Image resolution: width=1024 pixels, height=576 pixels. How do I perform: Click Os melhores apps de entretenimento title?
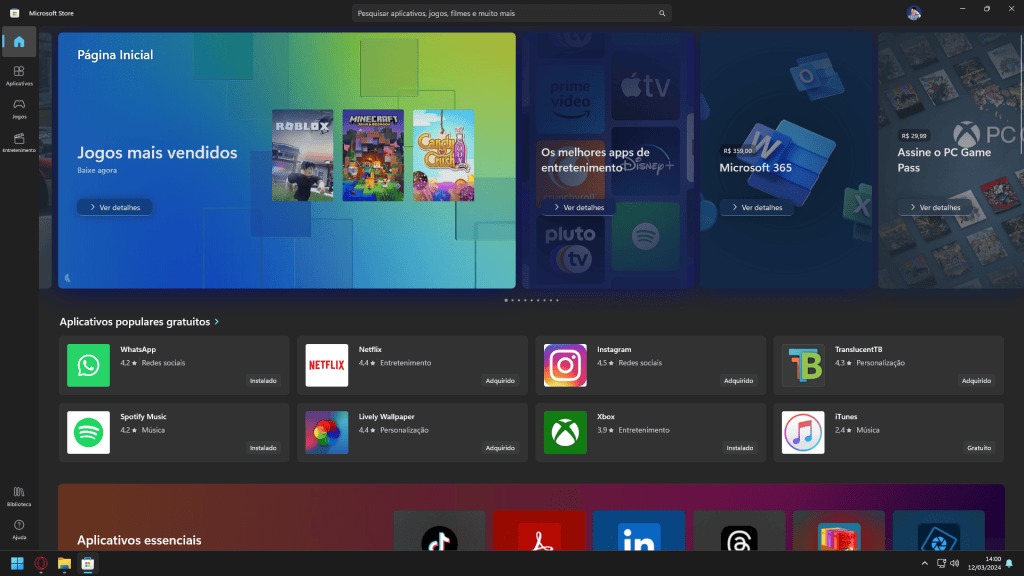click(x=595, y=160)
